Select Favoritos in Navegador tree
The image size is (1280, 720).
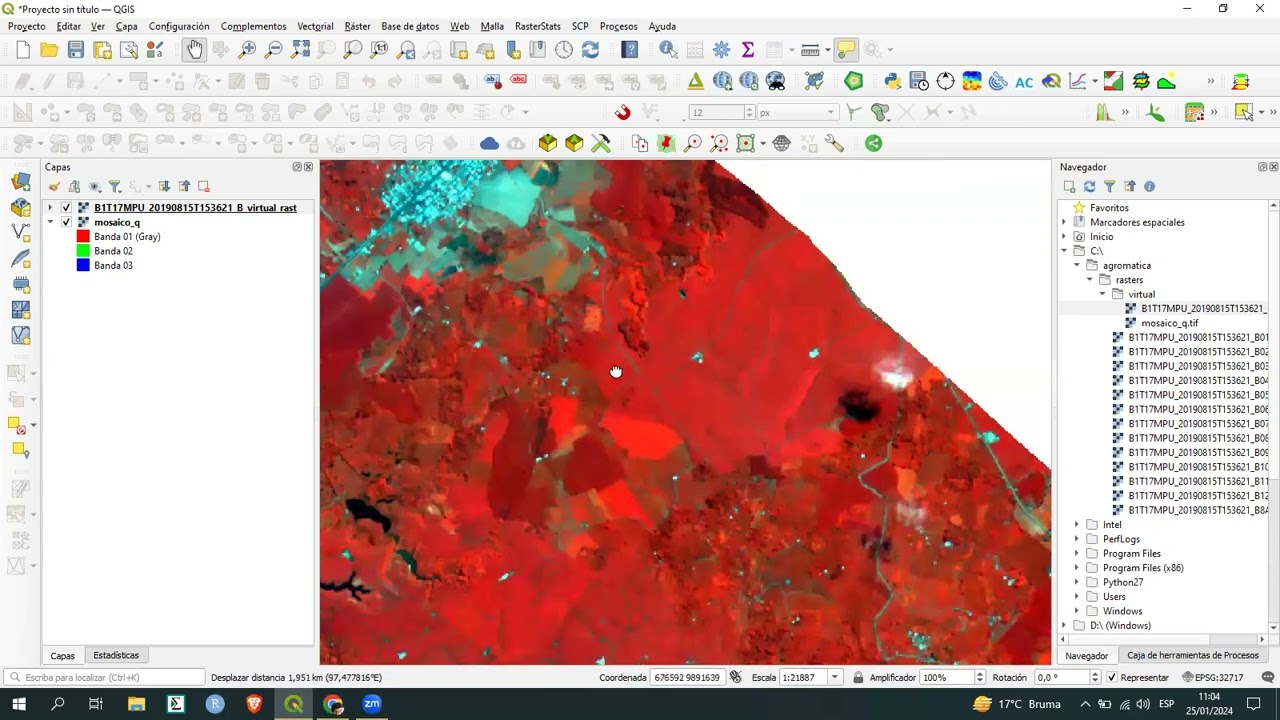pyautogui.click(x=1109, y=208)
